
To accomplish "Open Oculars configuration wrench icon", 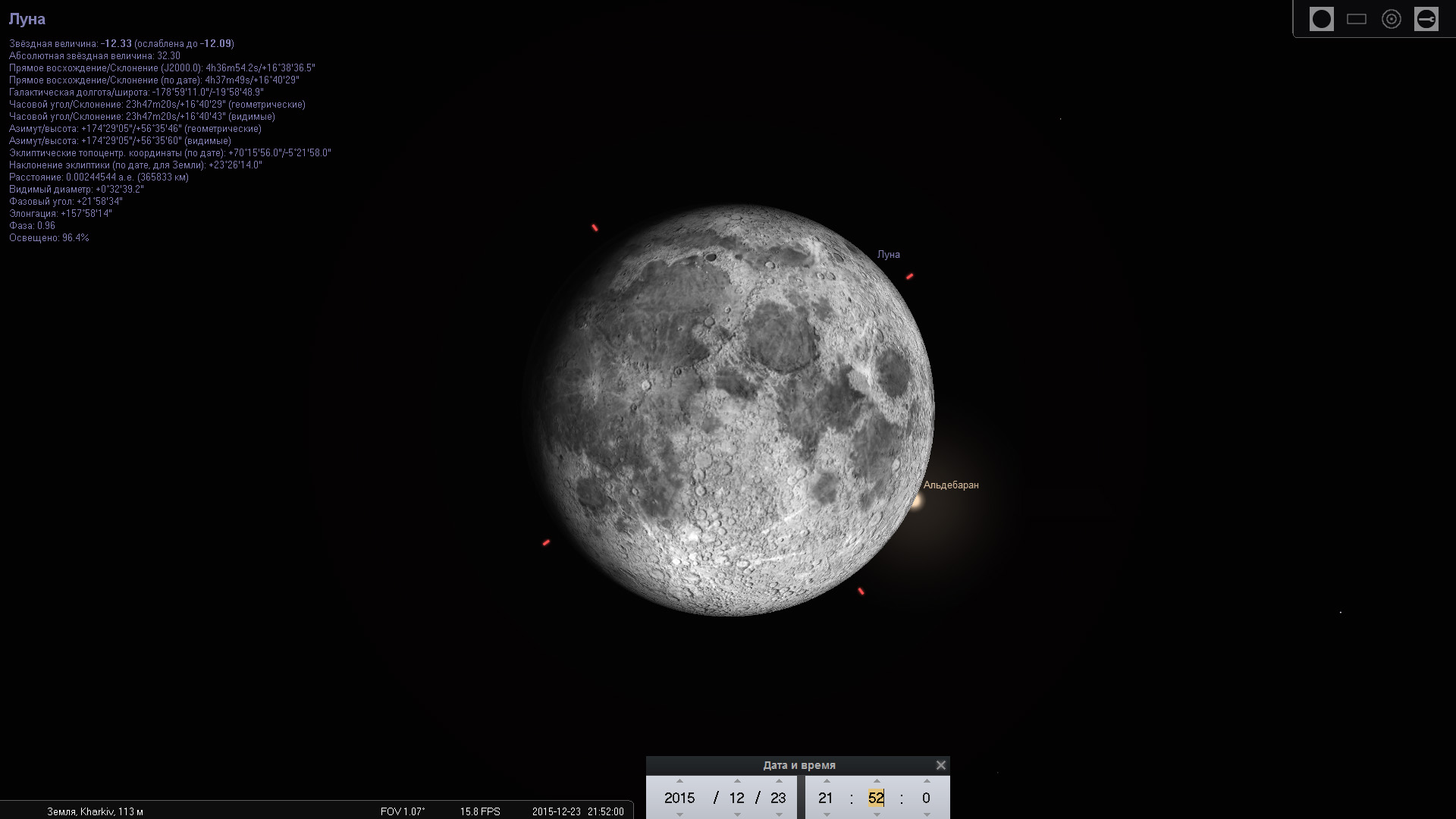I will pyautogui.click(x=1426, y=19).
